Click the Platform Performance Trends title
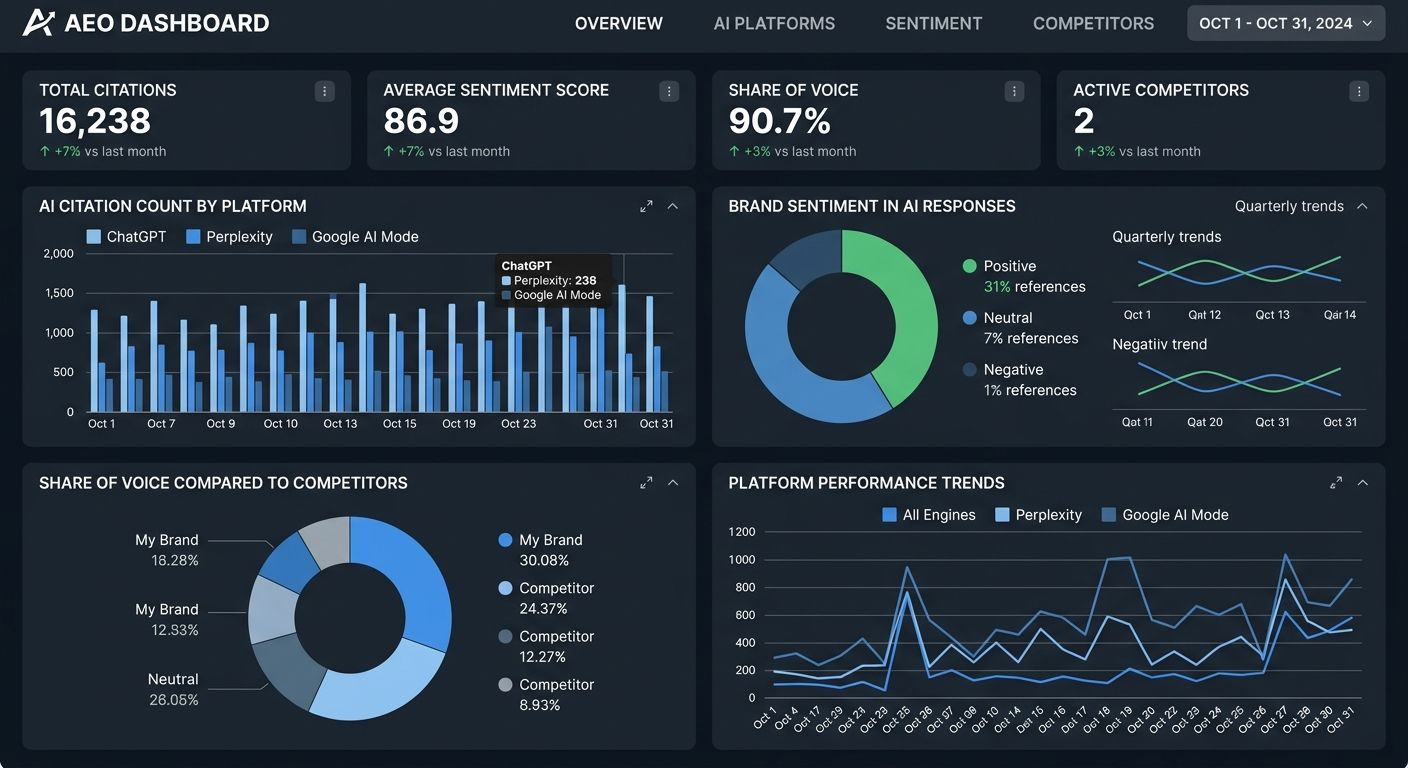Screen dimensions: 1408x768 click(x=866, y=483)
